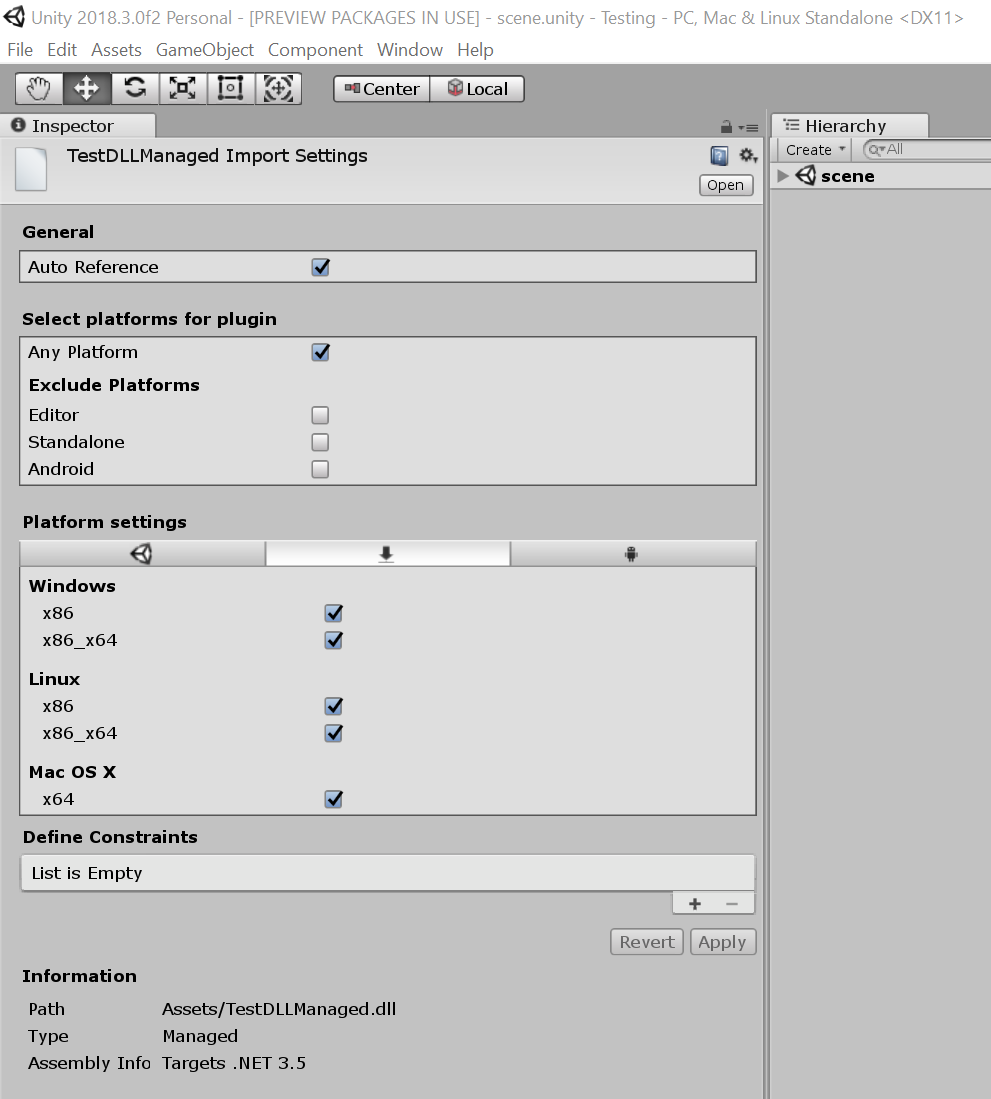
Task: Open the Create dropdown in Hierarchy
Action: 814,149
